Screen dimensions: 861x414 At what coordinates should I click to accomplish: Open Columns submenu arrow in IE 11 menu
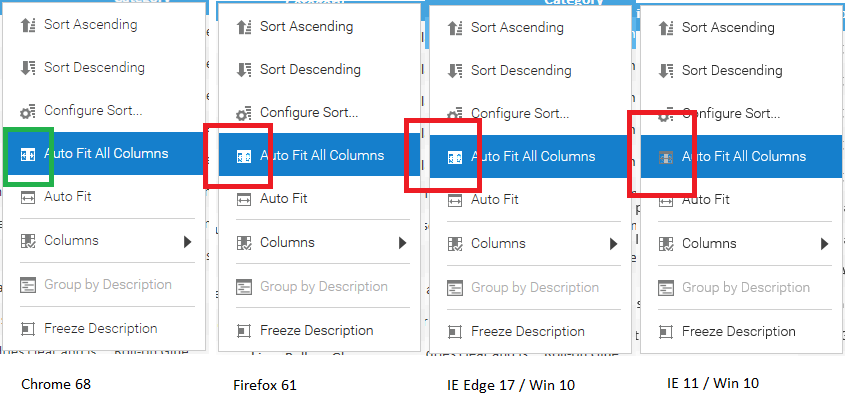pos(825,244)
